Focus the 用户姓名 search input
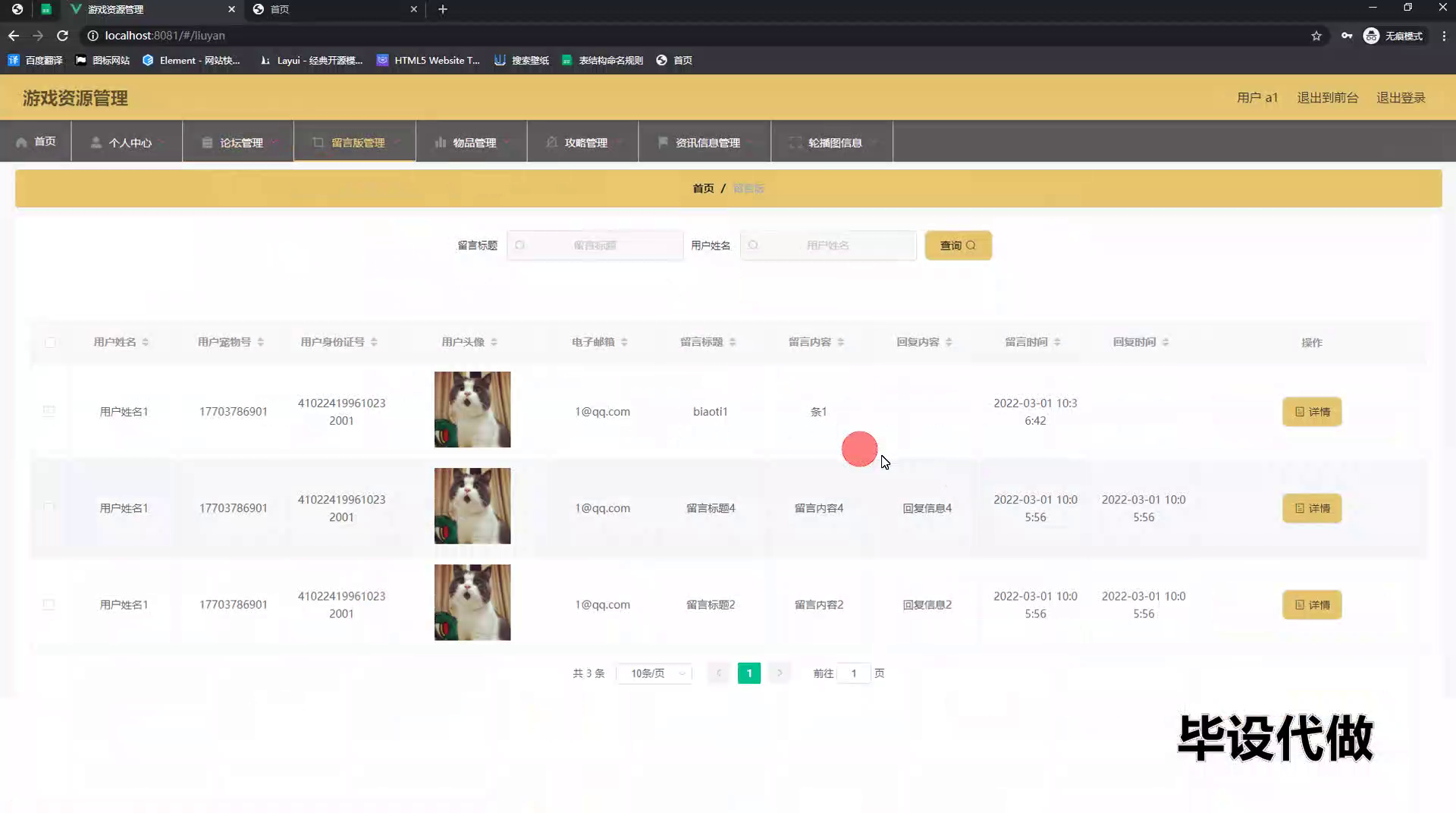Image resolution: width=1456 pixels, height=813 pixels. [828, 245]
